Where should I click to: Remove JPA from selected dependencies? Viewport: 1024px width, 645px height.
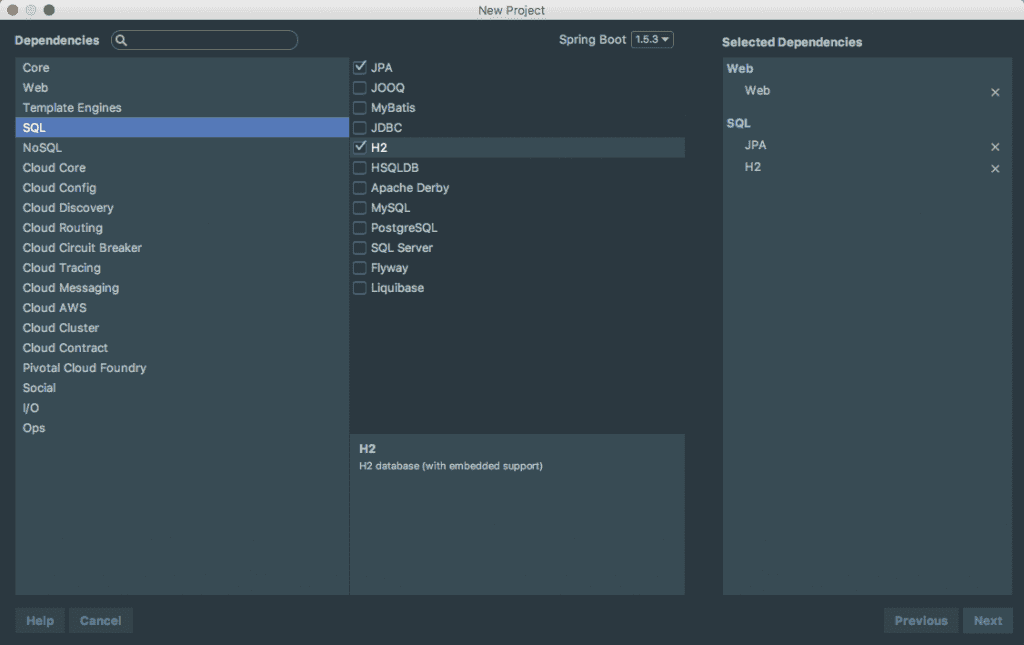[x=995, y=145]
